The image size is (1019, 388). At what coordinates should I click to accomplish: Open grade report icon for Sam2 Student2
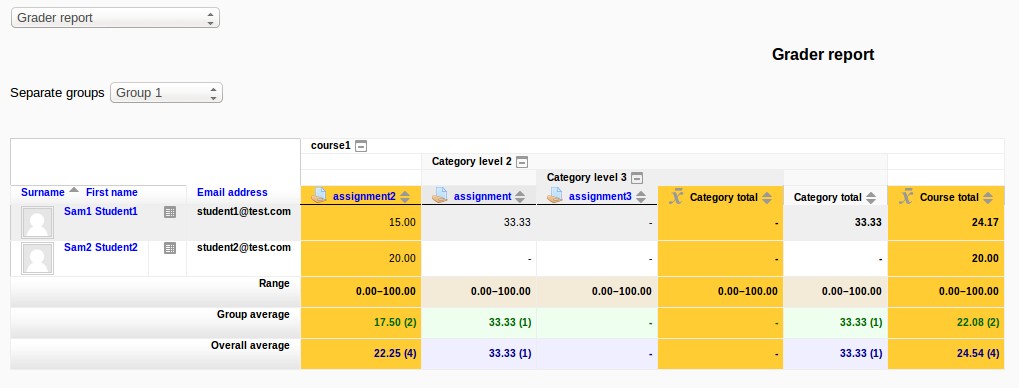[170, 248]
